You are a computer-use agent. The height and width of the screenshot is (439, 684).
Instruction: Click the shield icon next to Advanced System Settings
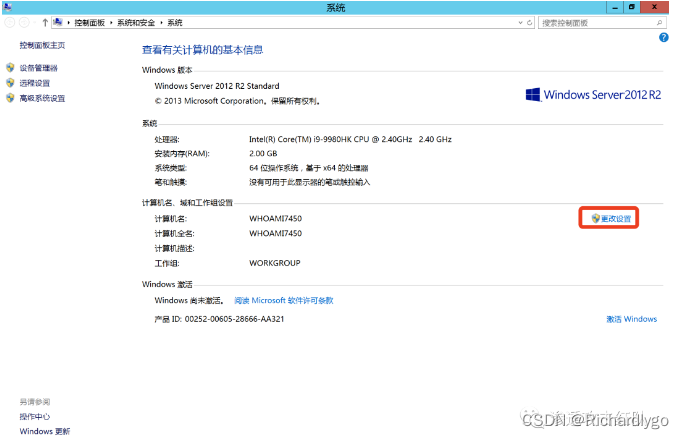(10, 98)
